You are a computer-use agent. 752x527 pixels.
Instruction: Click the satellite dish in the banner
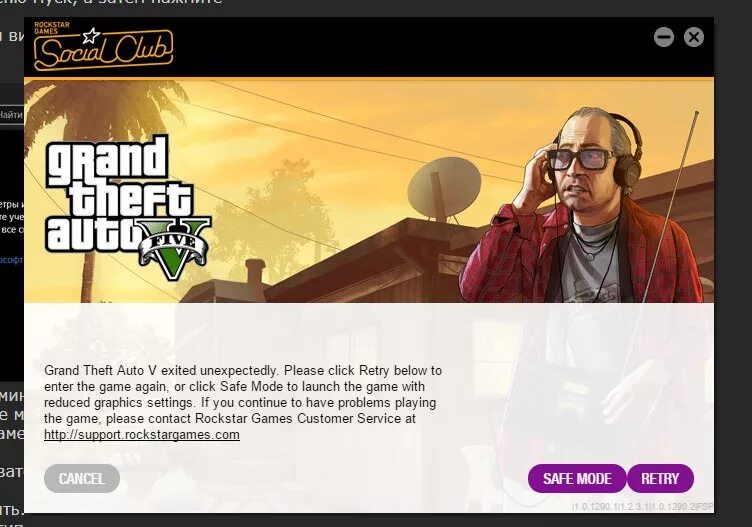[444, 189]
